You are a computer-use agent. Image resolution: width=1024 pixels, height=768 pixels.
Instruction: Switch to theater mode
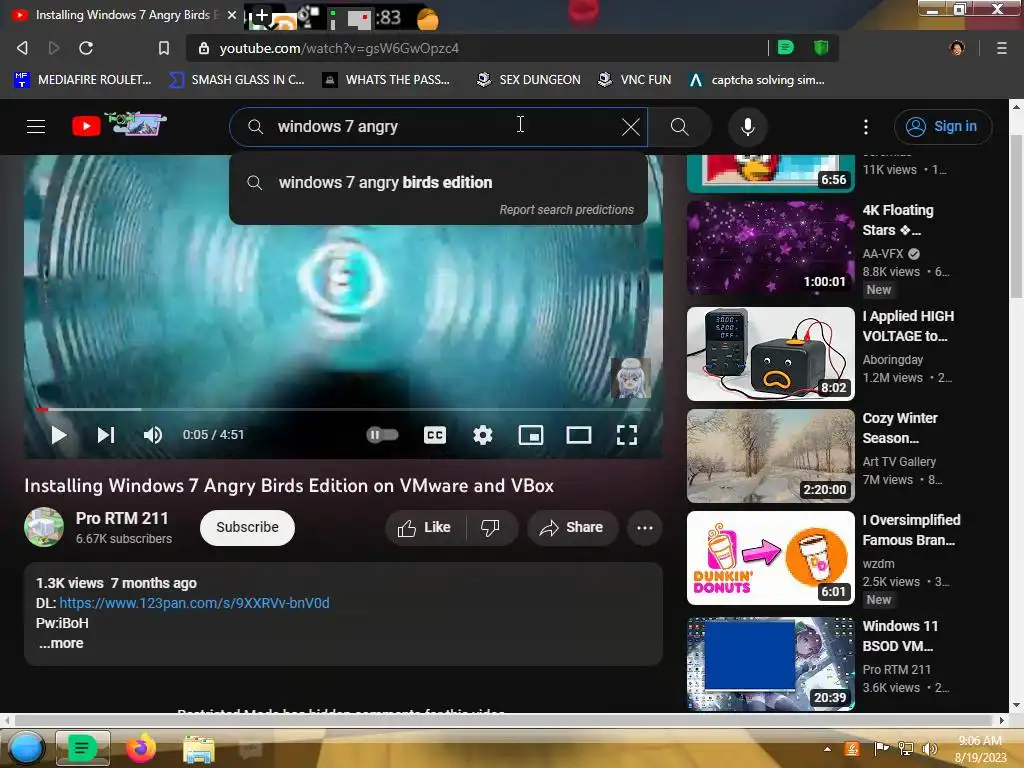(579, 435)
